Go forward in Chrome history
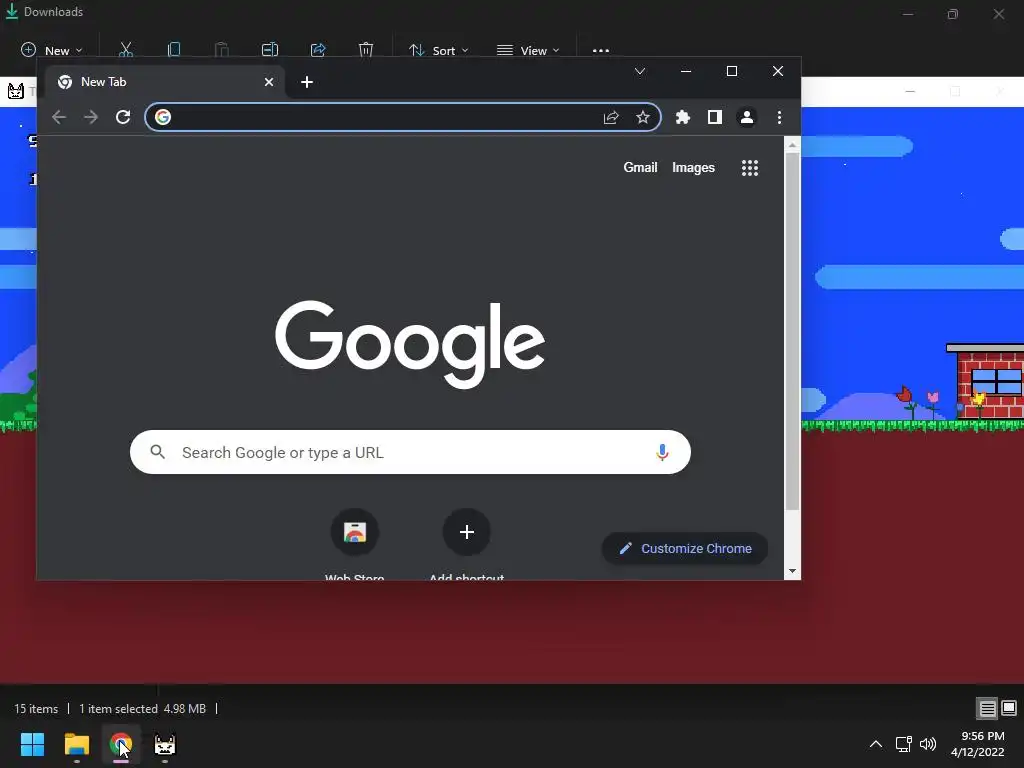 (x=91, y=118)
